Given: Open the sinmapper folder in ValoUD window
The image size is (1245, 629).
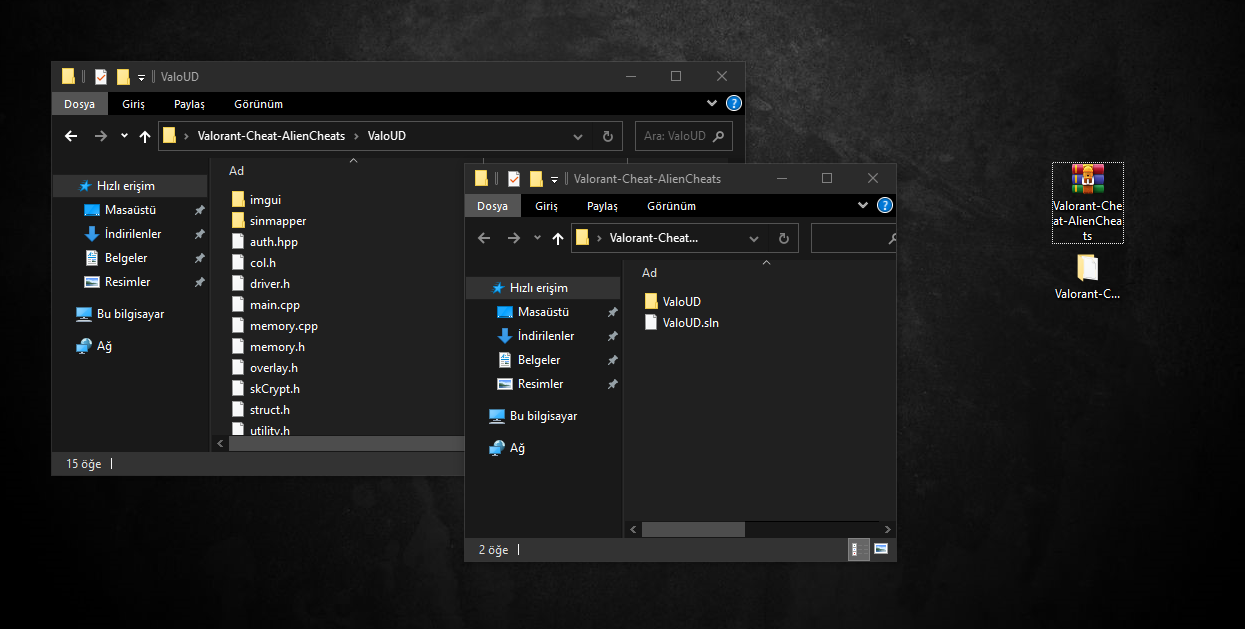Looking at the screenshot, I should point(268,221).
